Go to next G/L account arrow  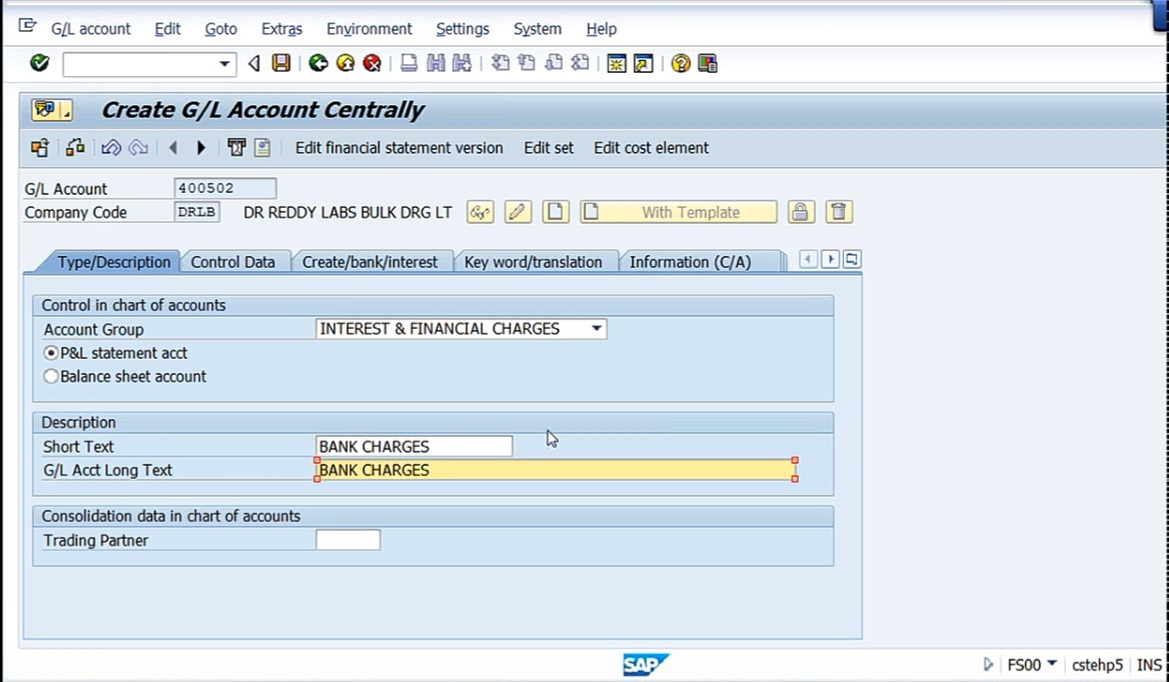(x=201, y=148)
